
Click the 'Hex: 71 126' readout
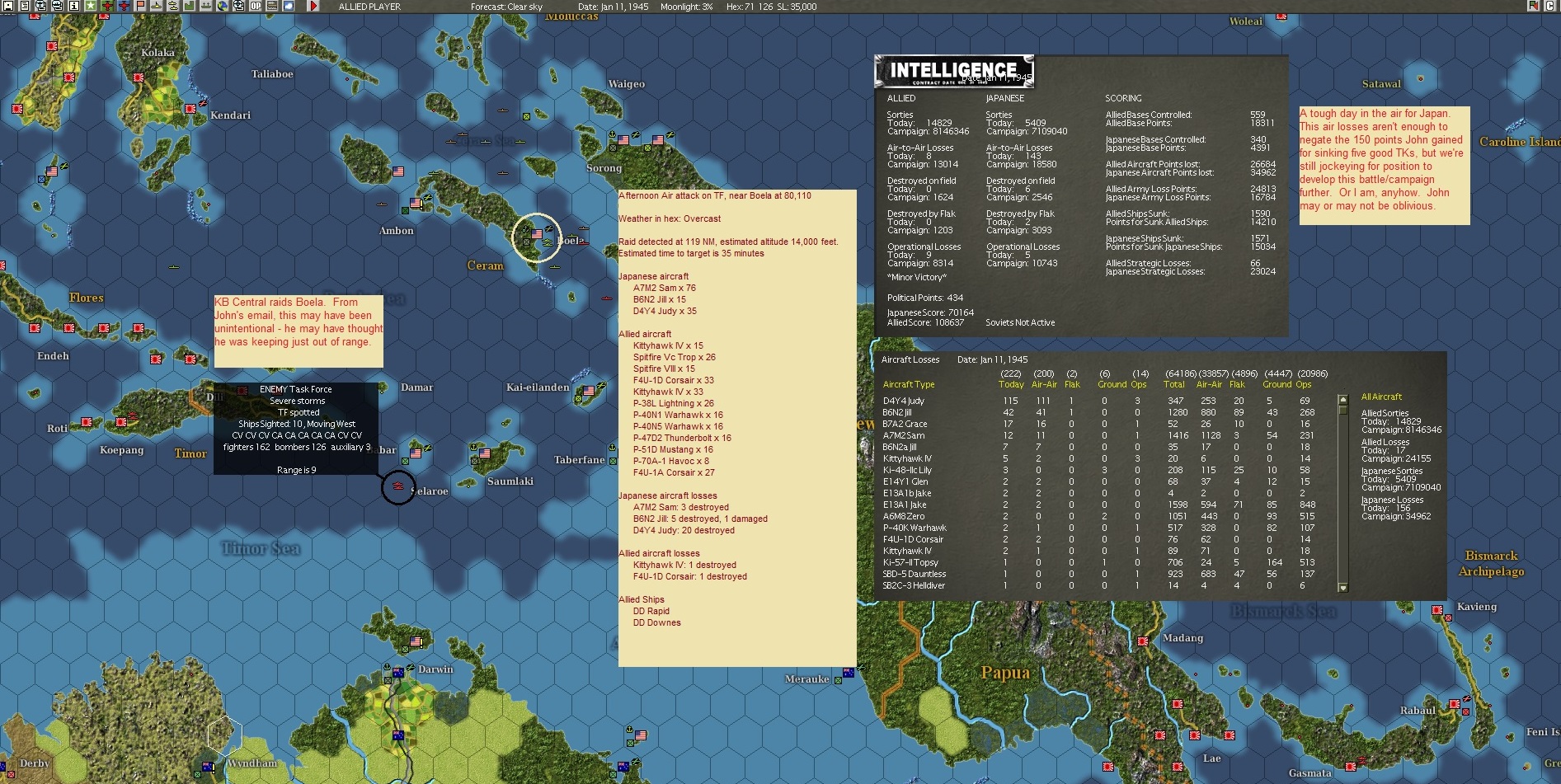750,7
